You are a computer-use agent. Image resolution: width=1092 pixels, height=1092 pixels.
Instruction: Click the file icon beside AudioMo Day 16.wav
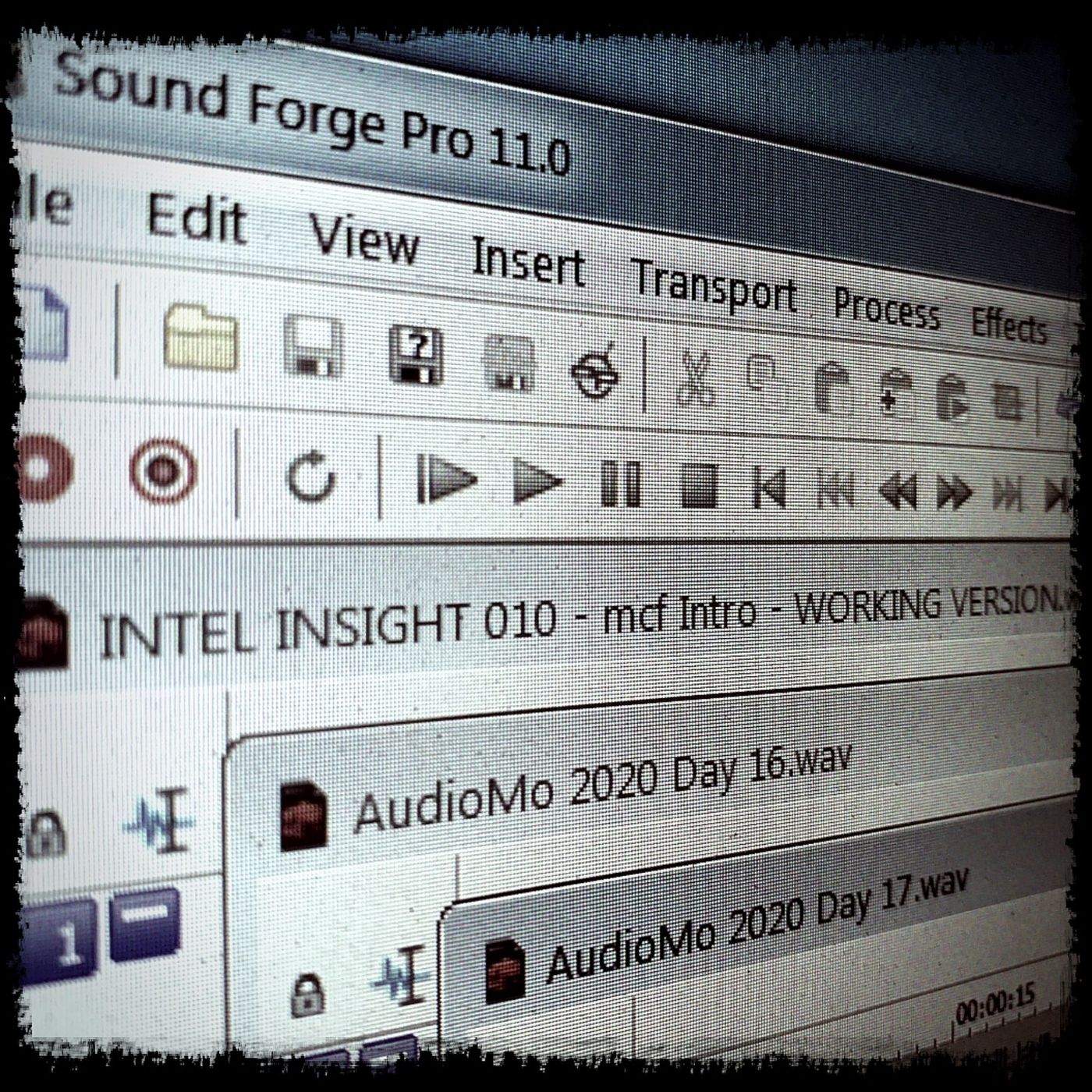303,817
